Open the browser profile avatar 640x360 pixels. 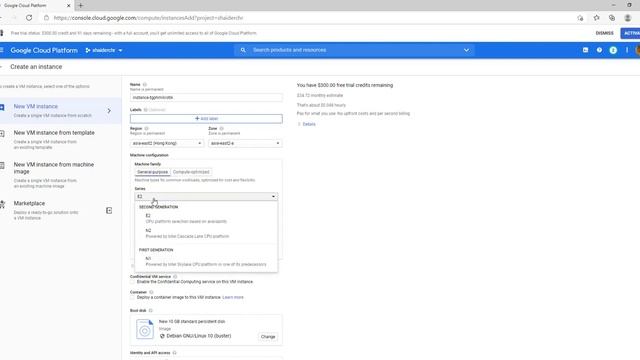pyautogui.click(x=628, y=18)
